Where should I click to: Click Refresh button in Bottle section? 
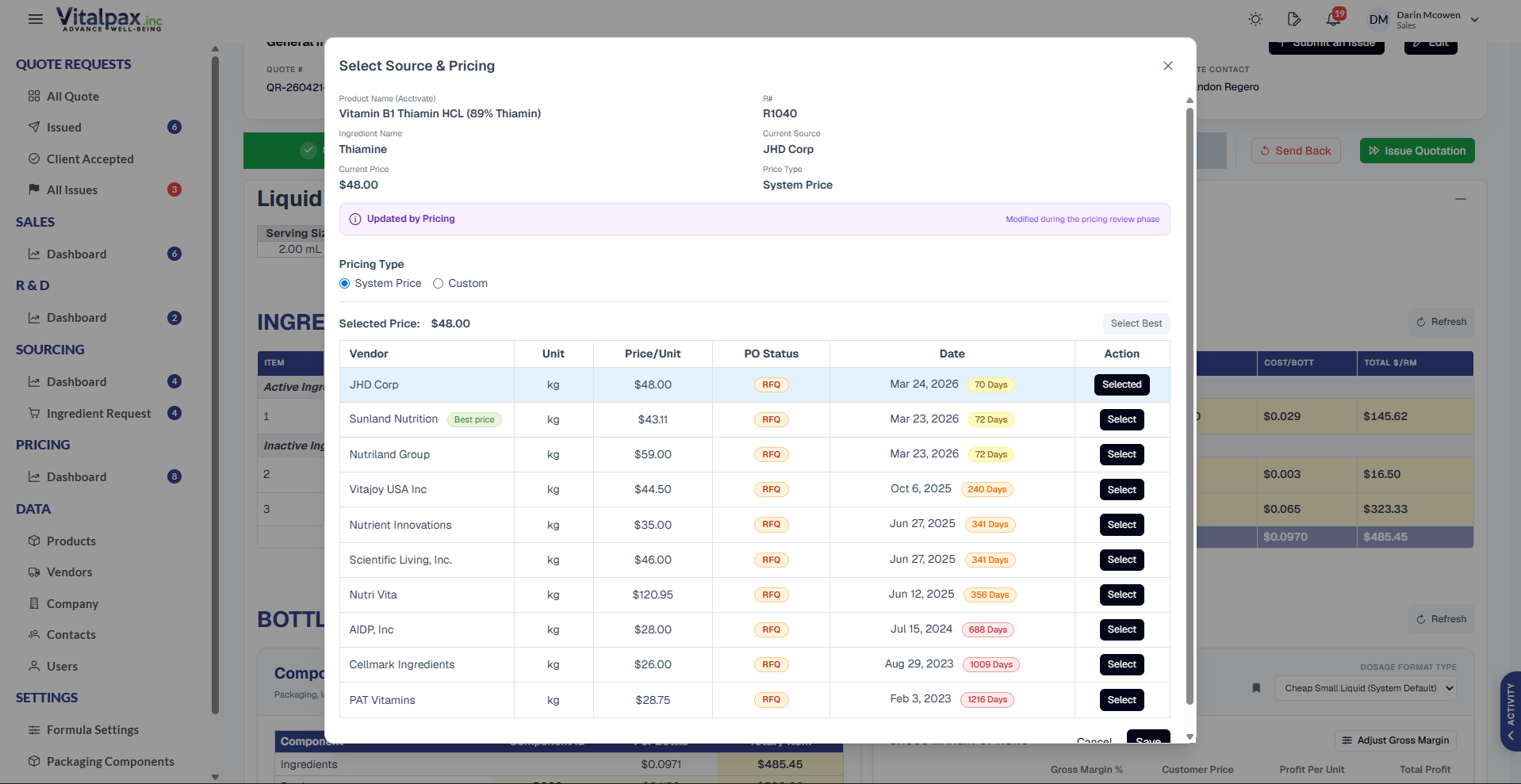pos(1441,619)
